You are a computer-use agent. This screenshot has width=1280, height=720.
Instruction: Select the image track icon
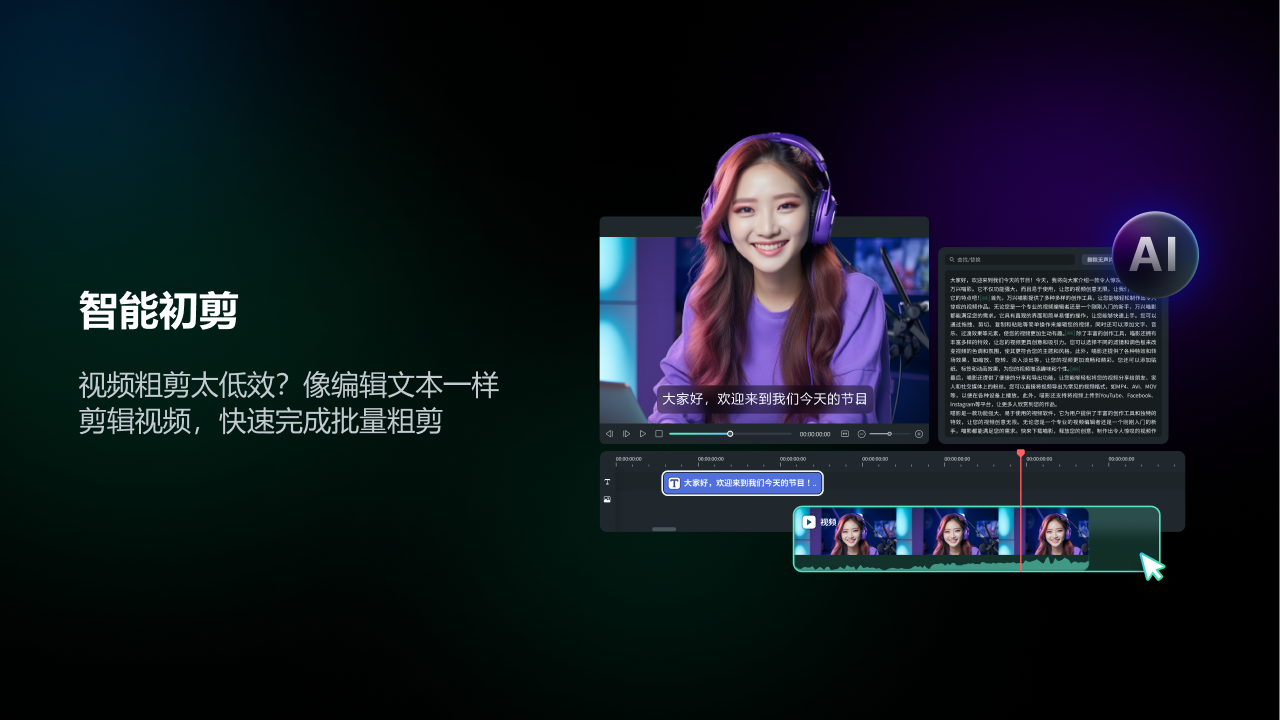[x=607, y=499]
